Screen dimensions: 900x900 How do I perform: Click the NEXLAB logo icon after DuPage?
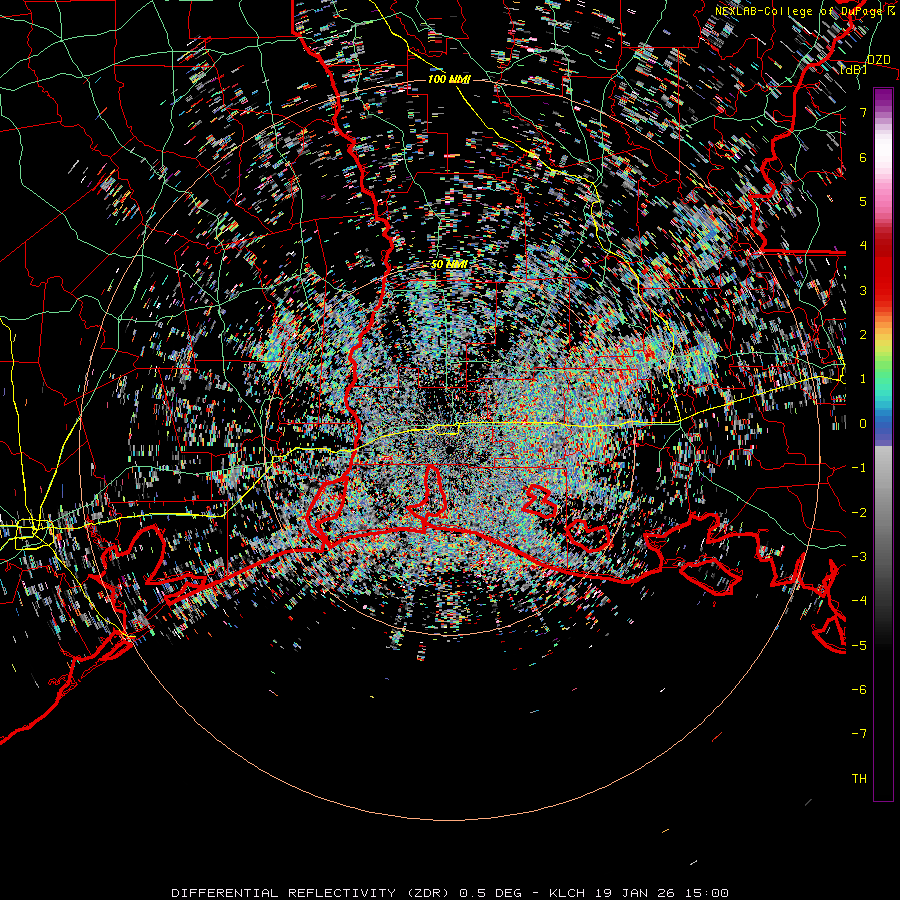pos(891,11)
